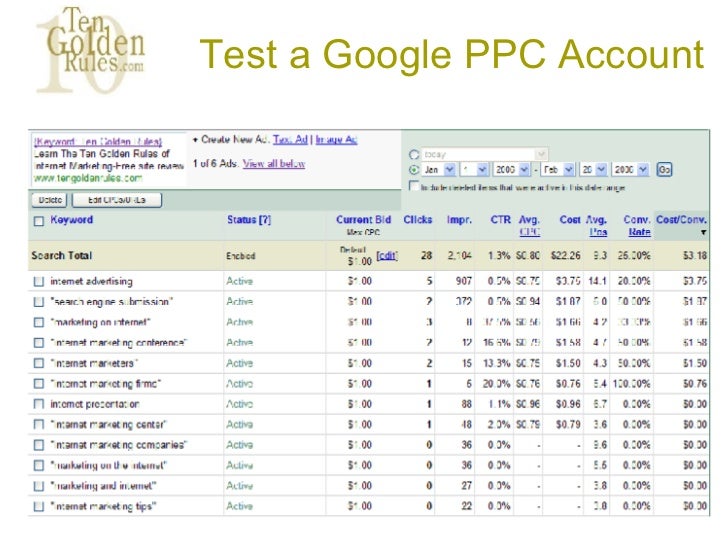
Task: Open the end day '20' dropdown
Action: coord(593,169)
